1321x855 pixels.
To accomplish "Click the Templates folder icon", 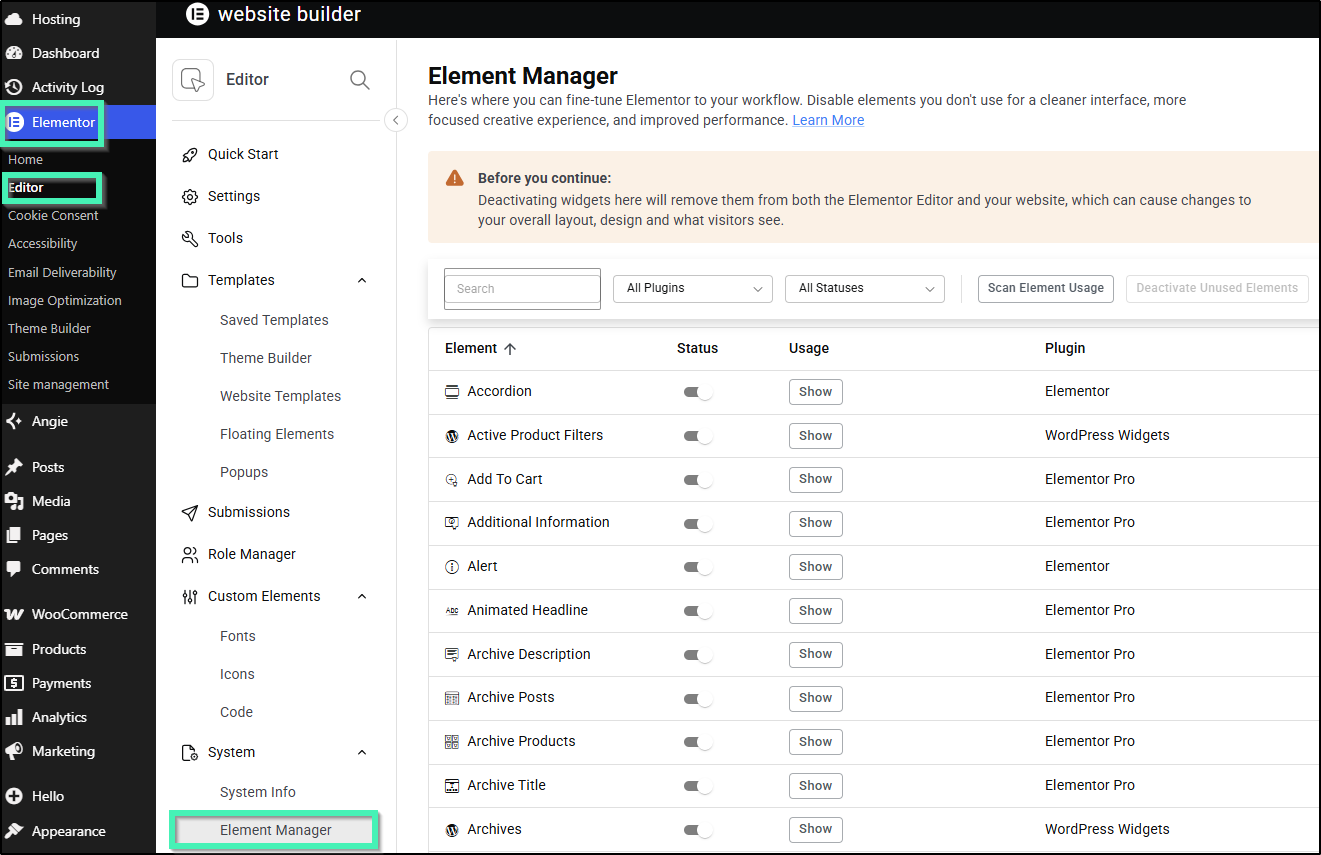I will coord(190,281).
